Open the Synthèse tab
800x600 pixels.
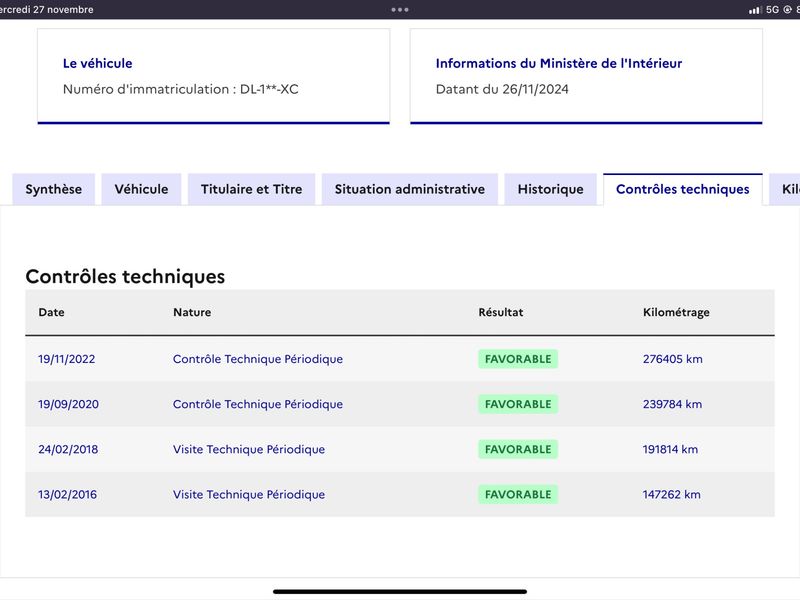point(54,189)
